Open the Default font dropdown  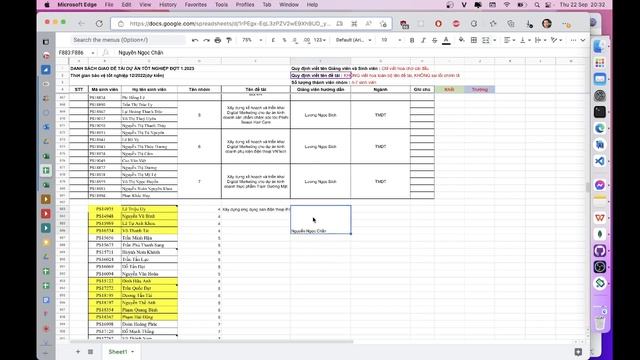353,40
